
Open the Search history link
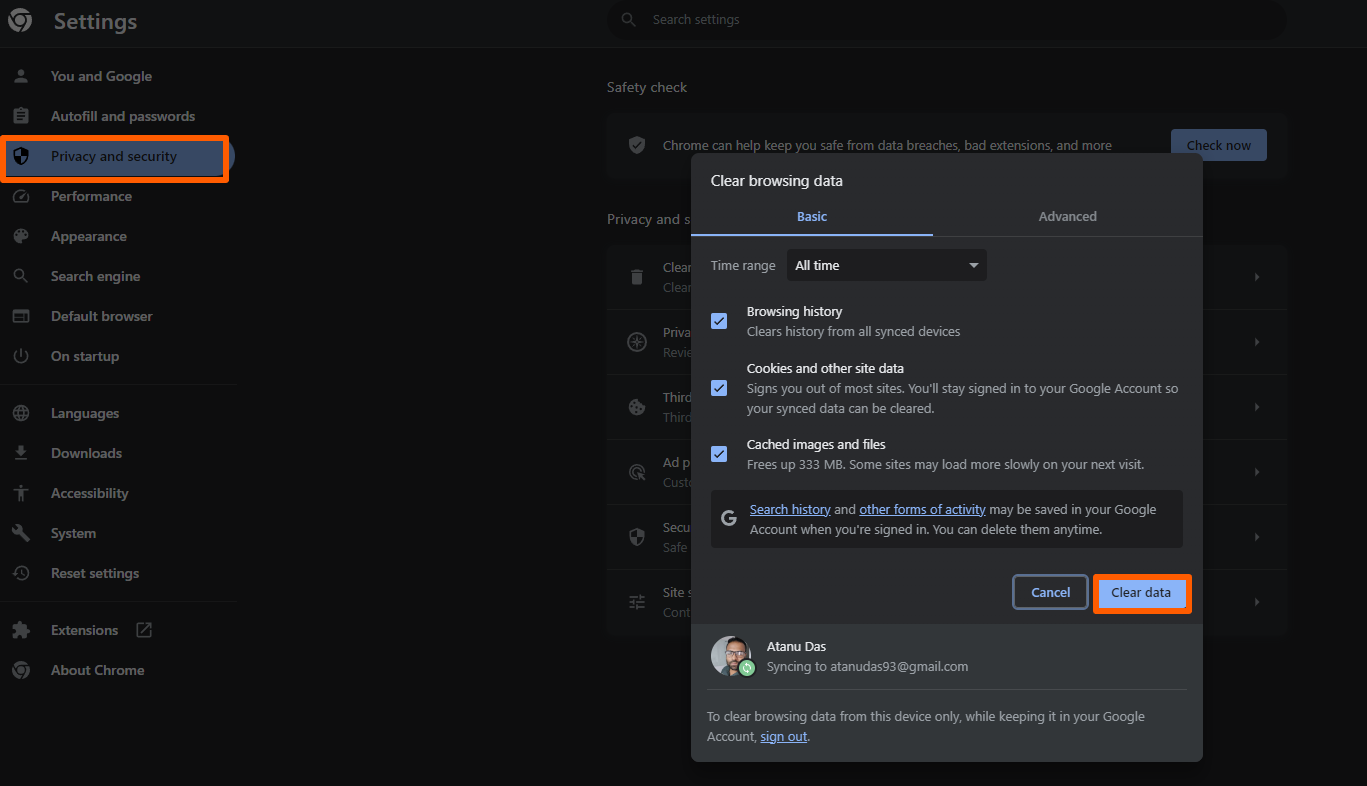coord(790,509)
